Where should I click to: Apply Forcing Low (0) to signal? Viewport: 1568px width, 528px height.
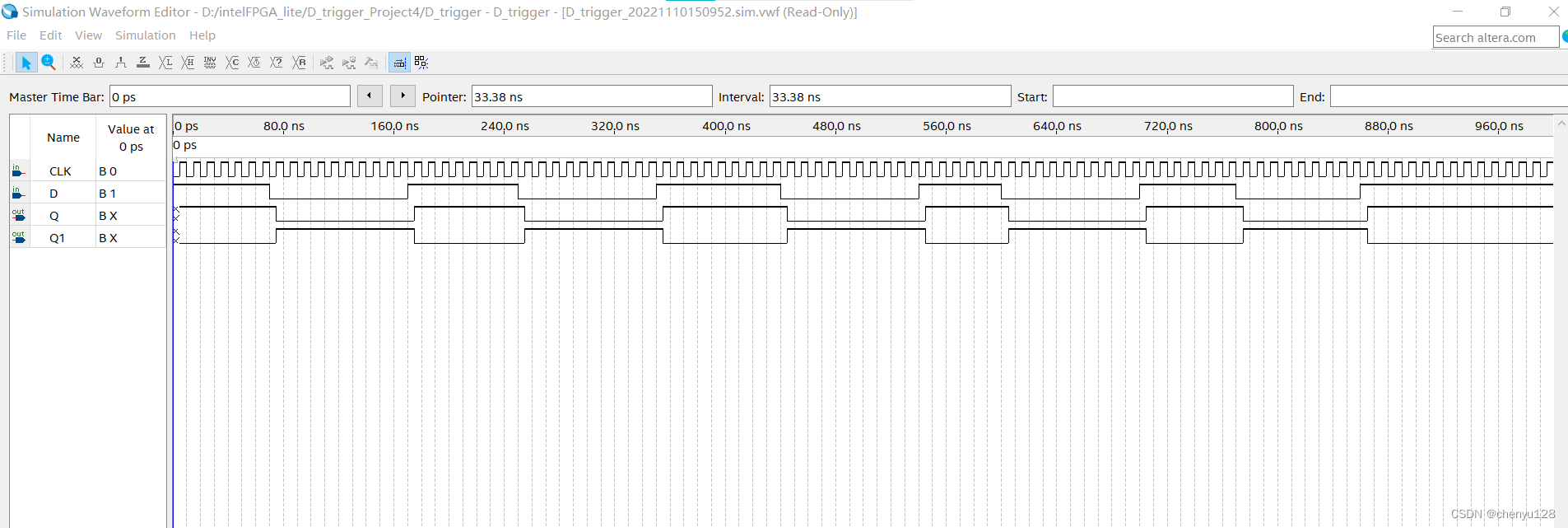tap(99, 63)
